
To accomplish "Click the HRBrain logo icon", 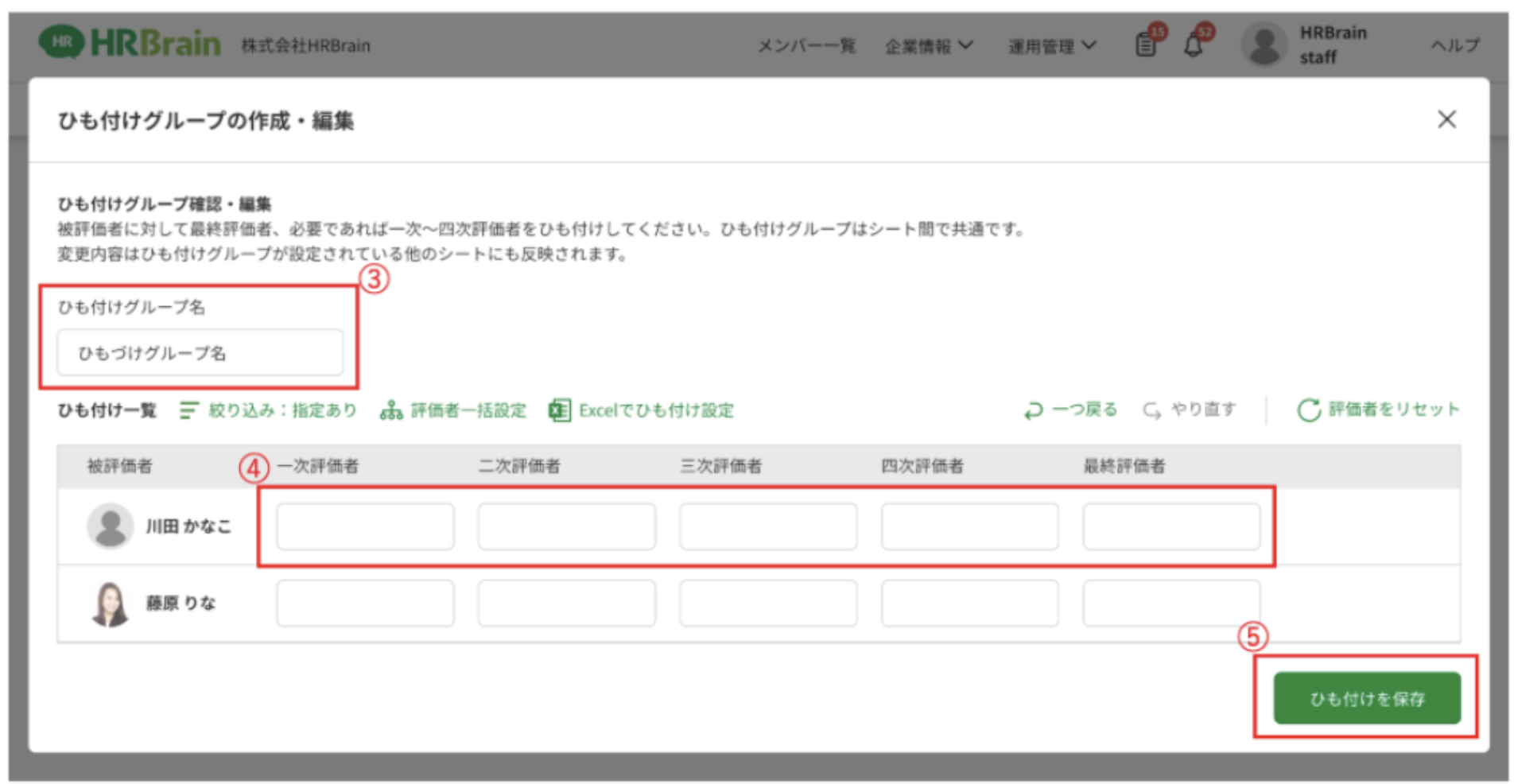I will point(62,42).
